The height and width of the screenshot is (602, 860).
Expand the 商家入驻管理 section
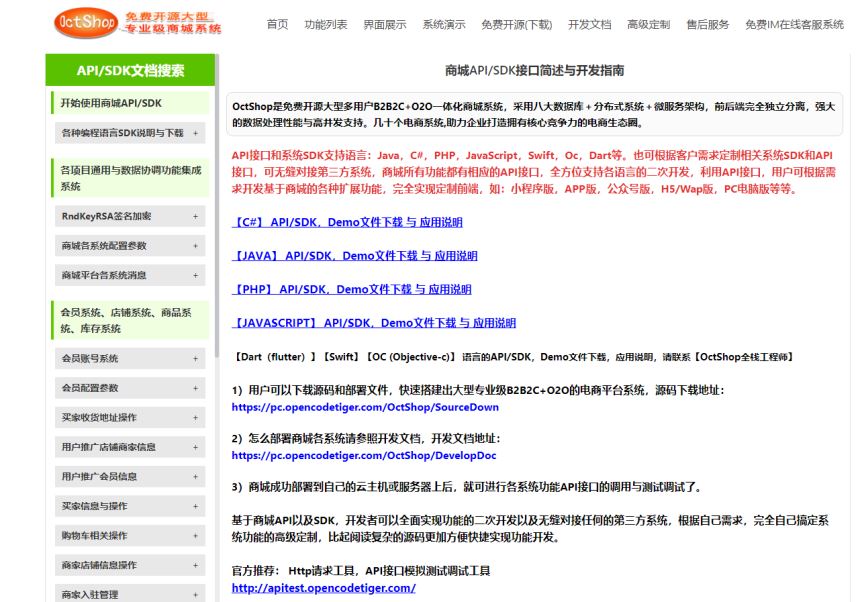130,594
